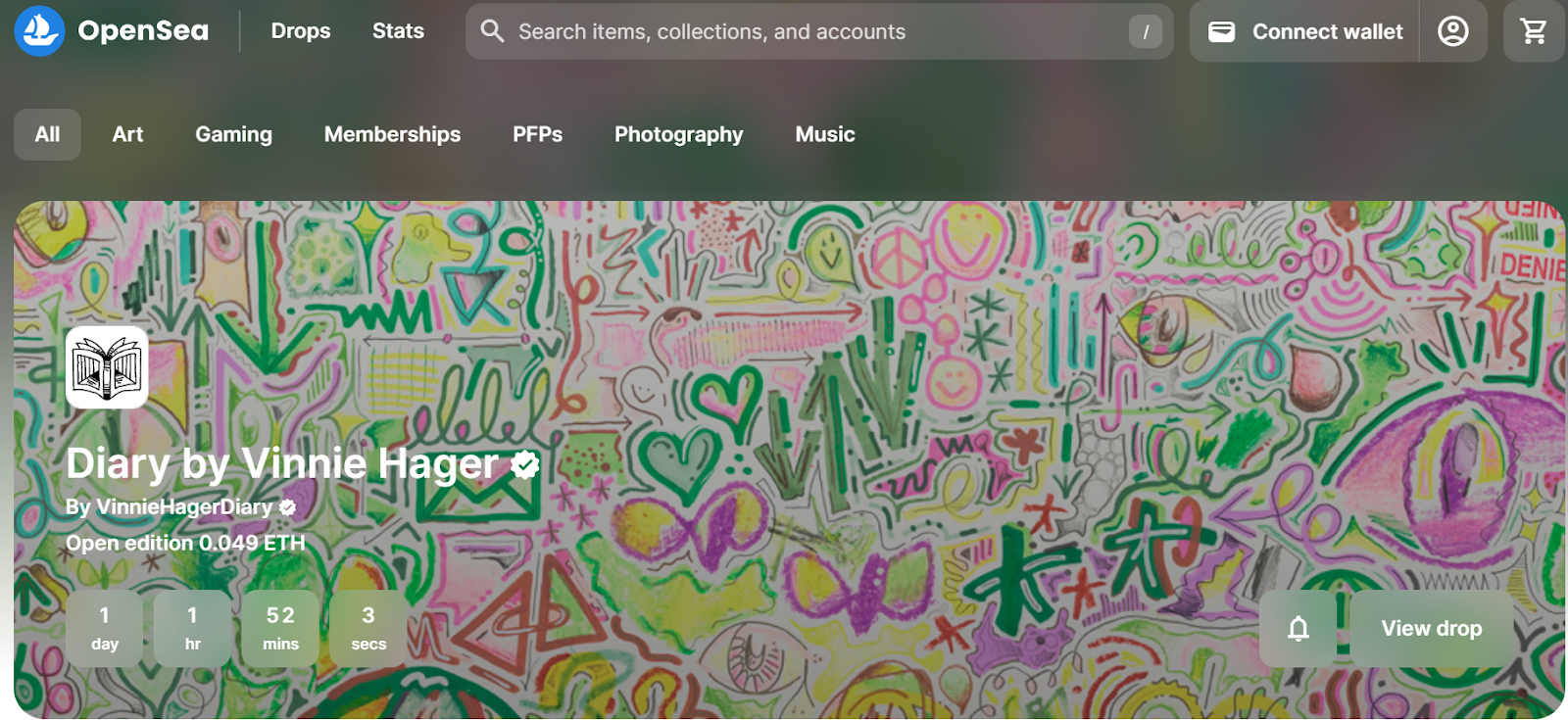Select the All category tab
The image size is (1568, 720).
pyautogui.click(x=47, y=134)
